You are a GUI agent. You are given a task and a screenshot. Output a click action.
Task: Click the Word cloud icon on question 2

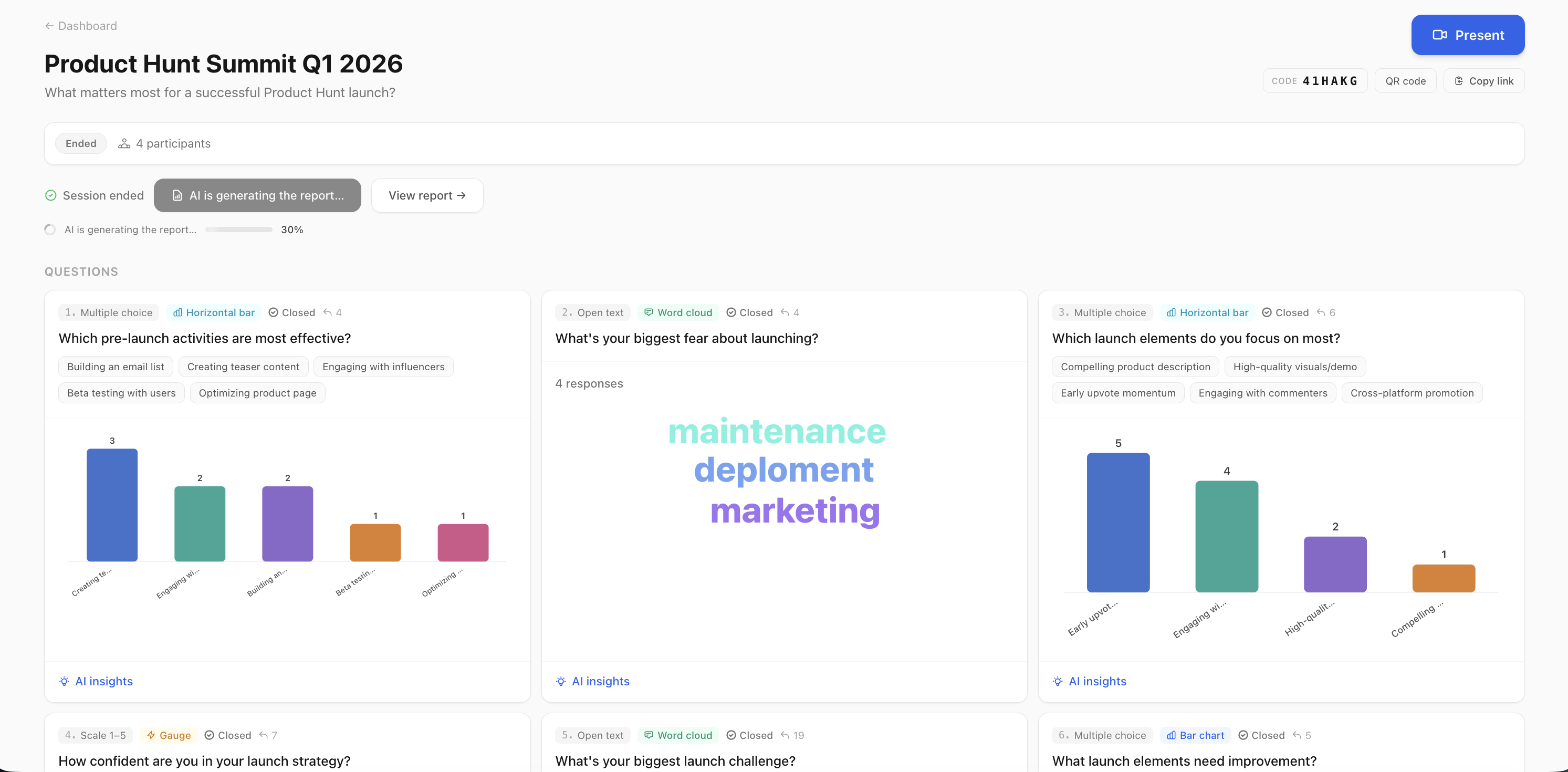(x=649, y=312)
